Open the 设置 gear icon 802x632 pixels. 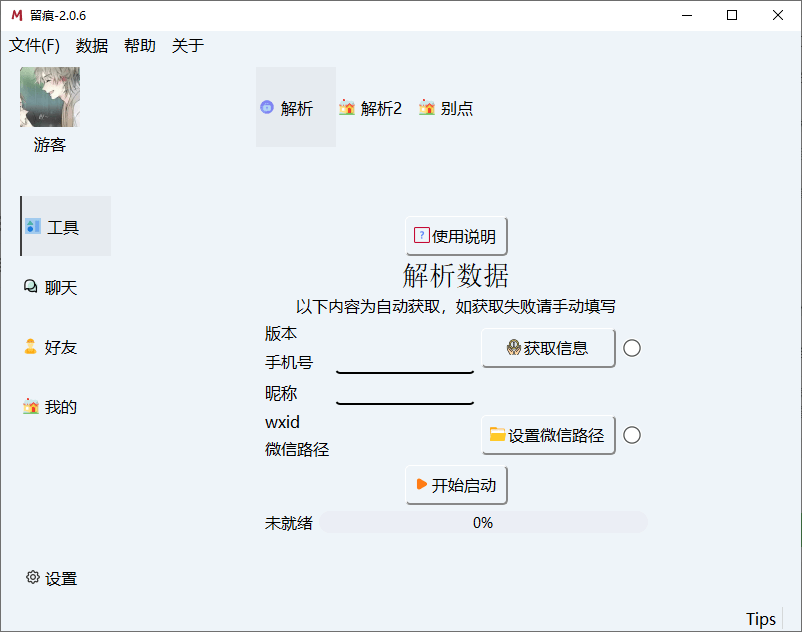click(x=31, y=577)
